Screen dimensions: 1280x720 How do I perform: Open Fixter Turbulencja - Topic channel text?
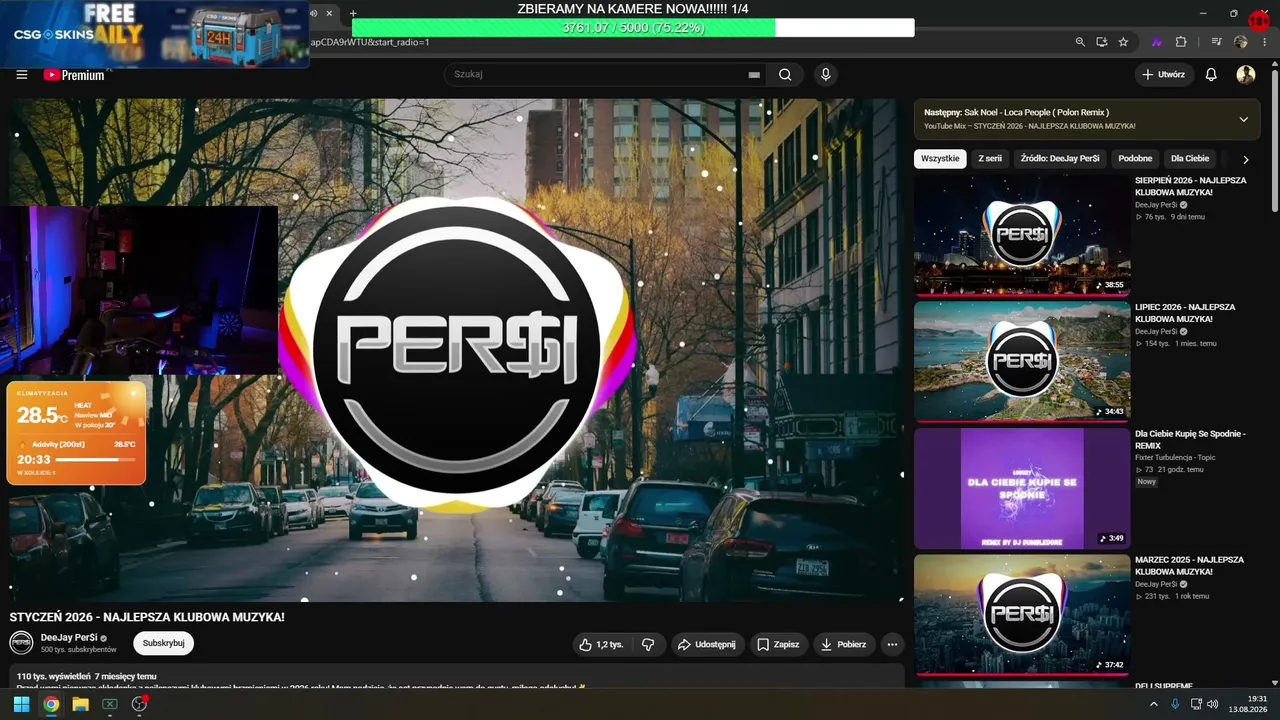point(1175,457)
